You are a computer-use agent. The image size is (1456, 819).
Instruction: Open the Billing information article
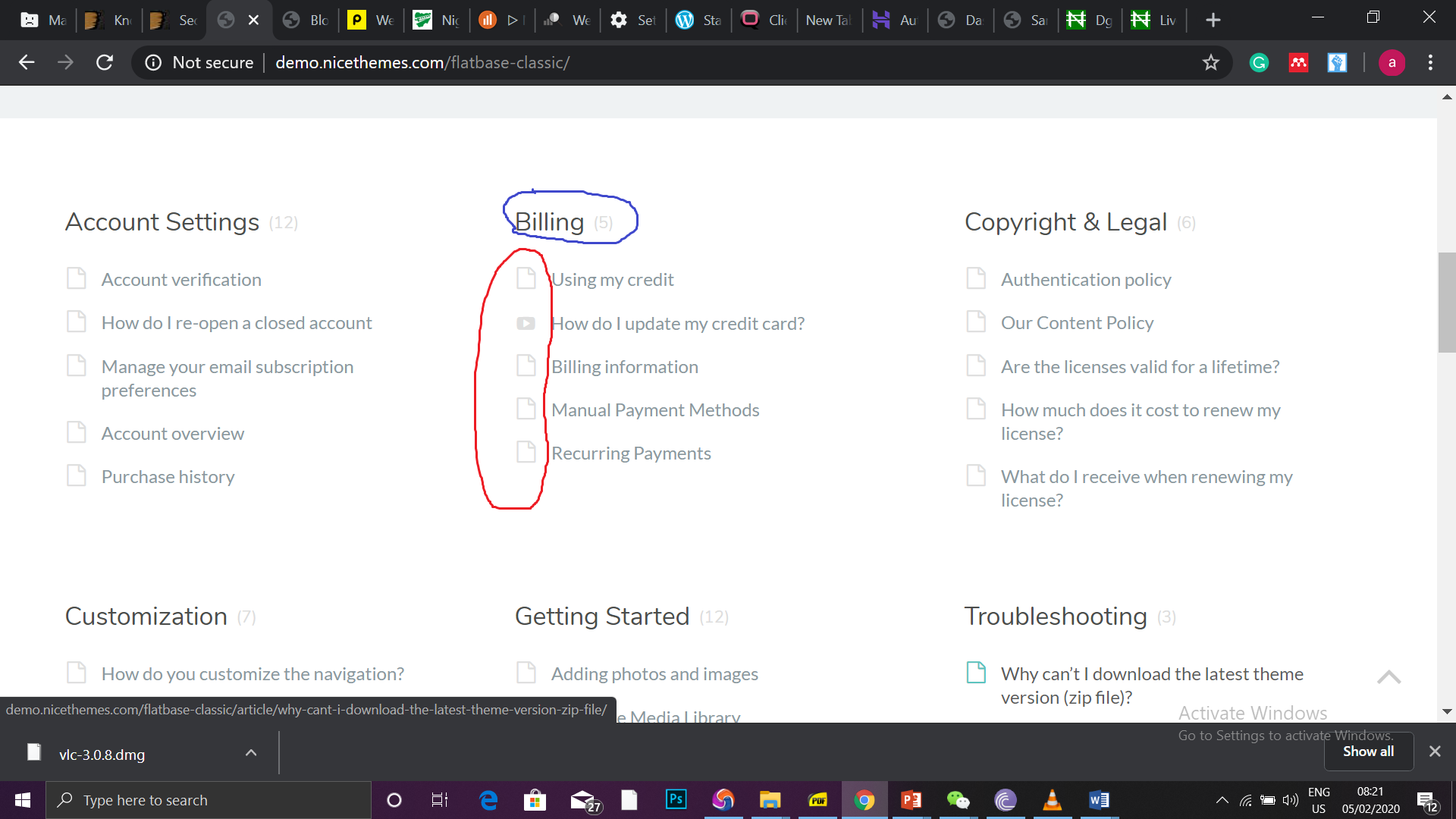coord(624,367)
